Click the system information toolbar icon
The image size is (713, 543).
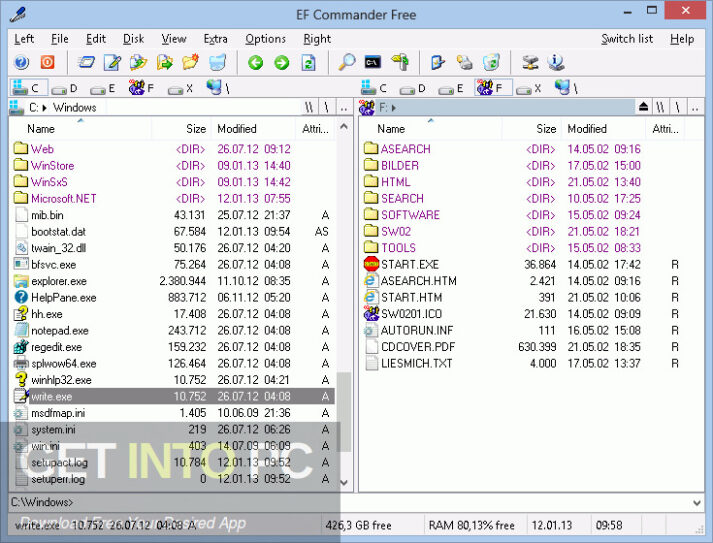pyautogui.click(x=556, y=62)
